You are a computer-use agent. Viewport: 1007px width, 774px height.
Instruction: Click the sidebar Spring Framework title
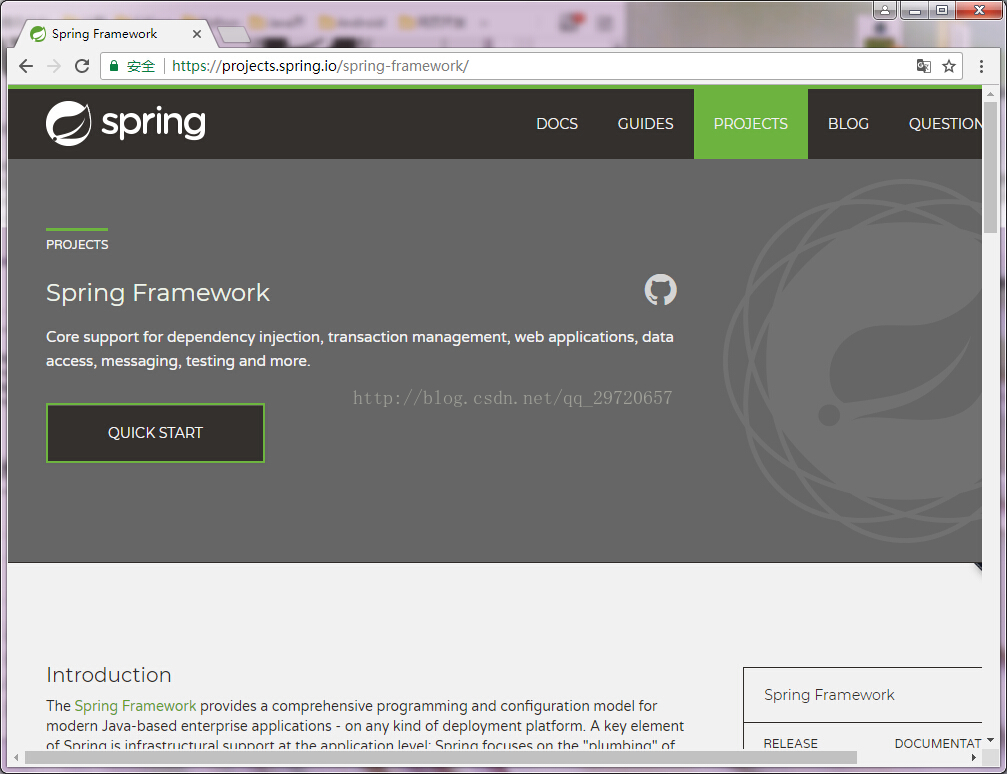(x=829, y=695)
